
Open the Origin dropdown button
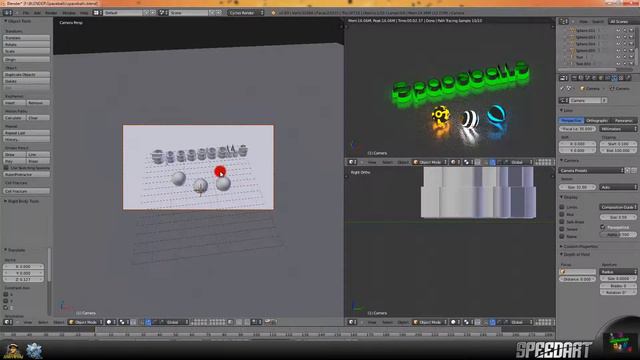click(x=27, y=60)
